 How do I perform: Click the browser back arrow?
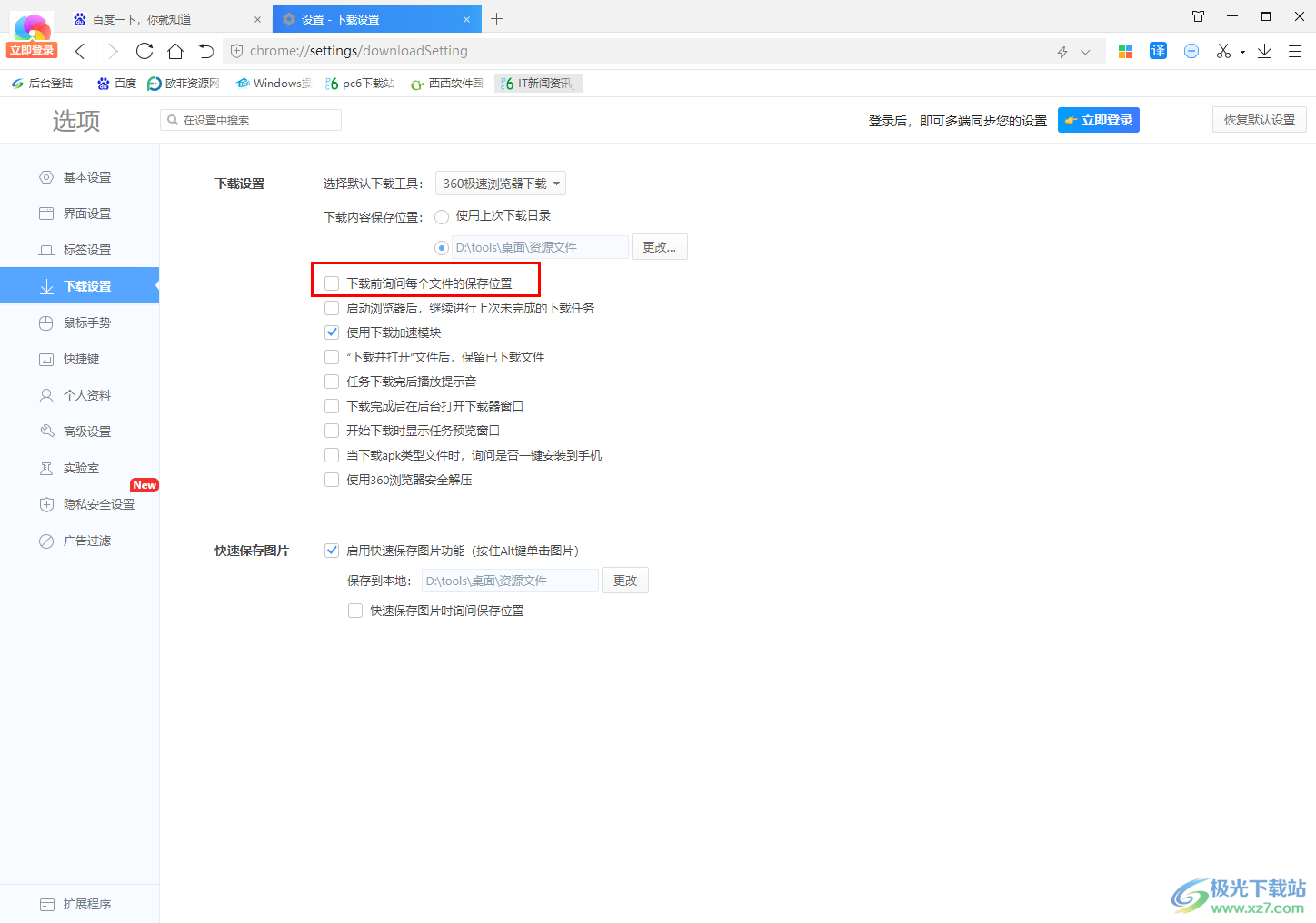click(x=79, y=51)
